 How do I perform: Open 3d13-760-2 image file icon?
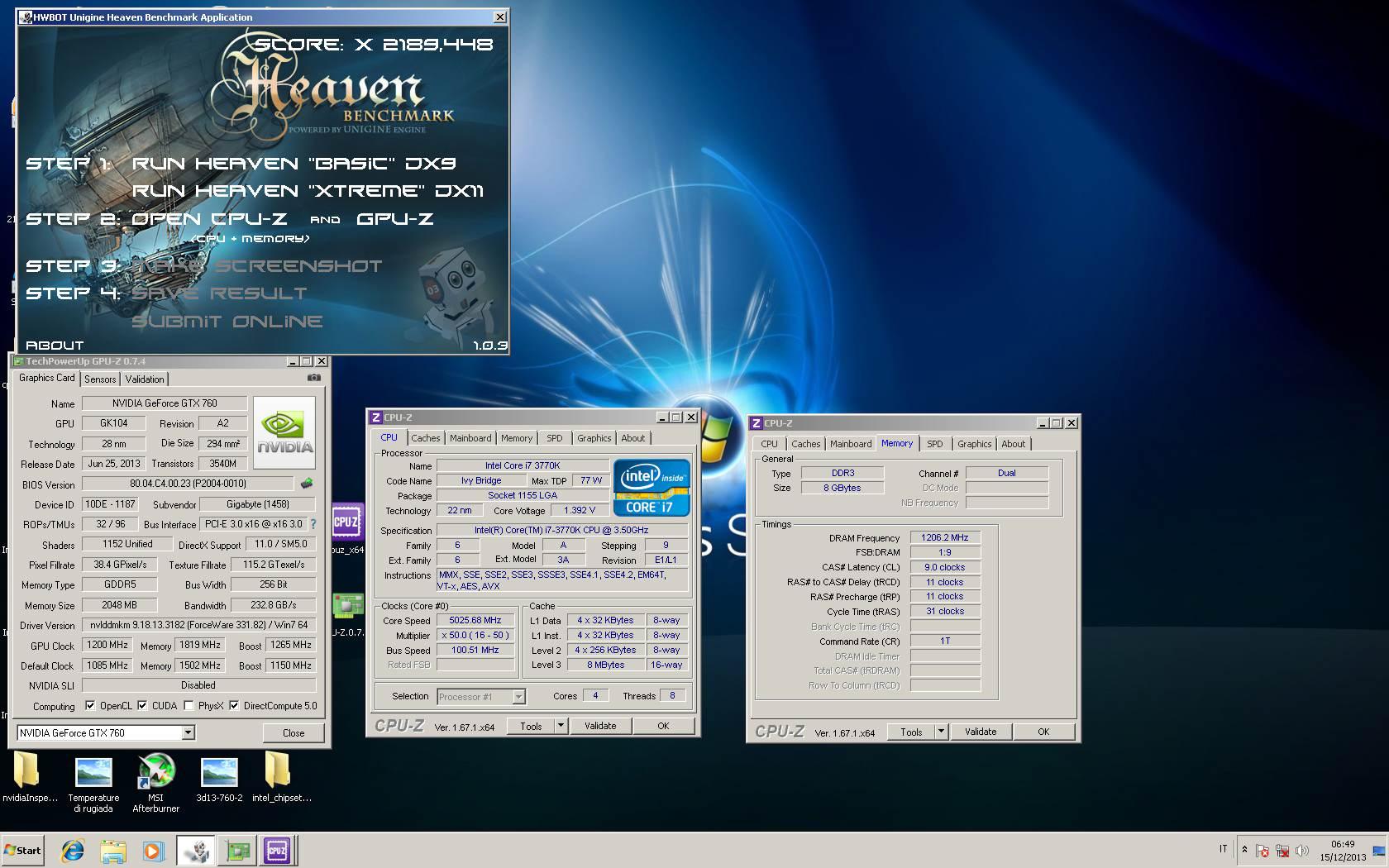(x=219, y=779)
